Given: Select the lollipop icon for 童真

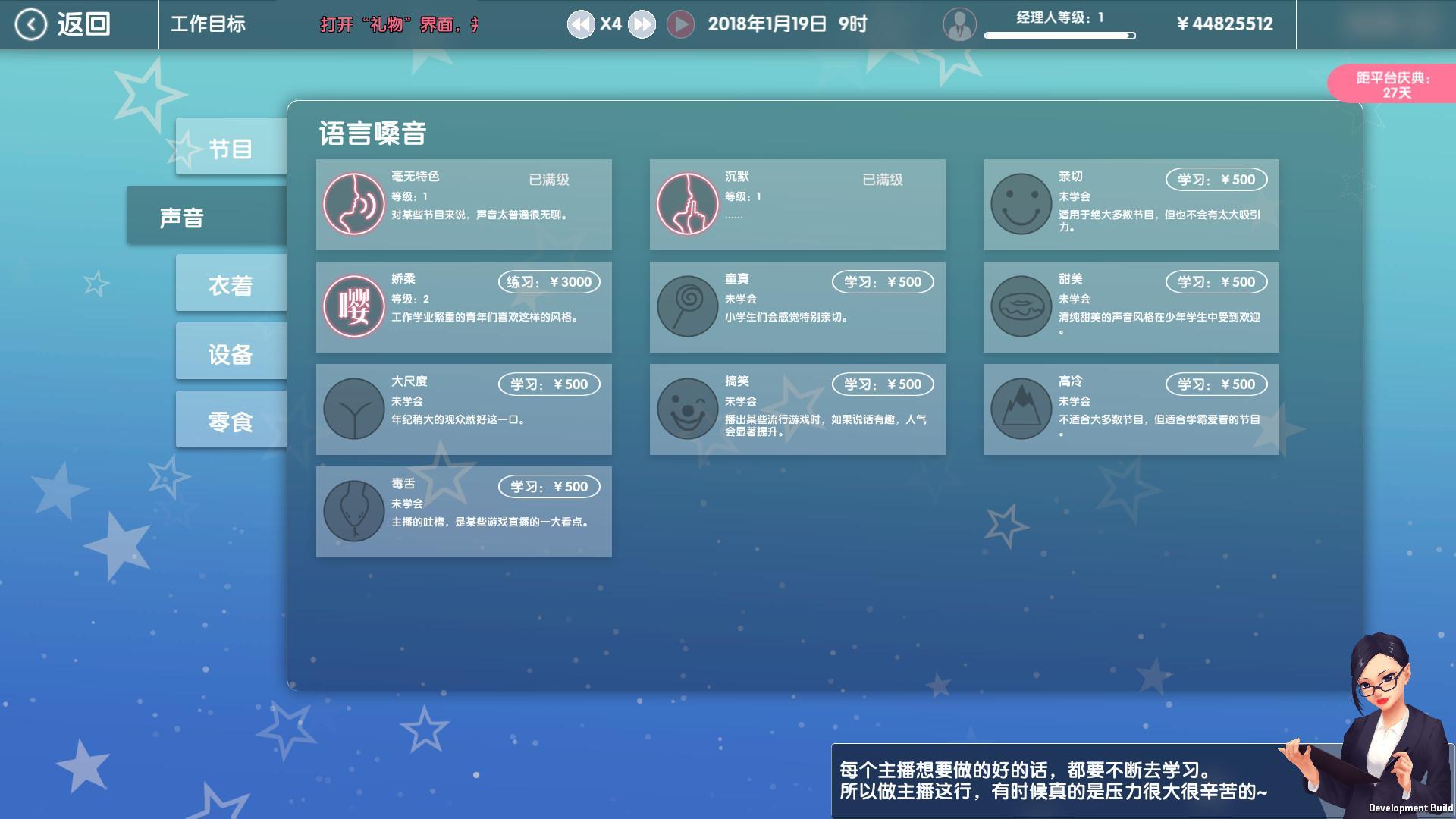Looking at the screenshot, I should click(x=687, y=306).
